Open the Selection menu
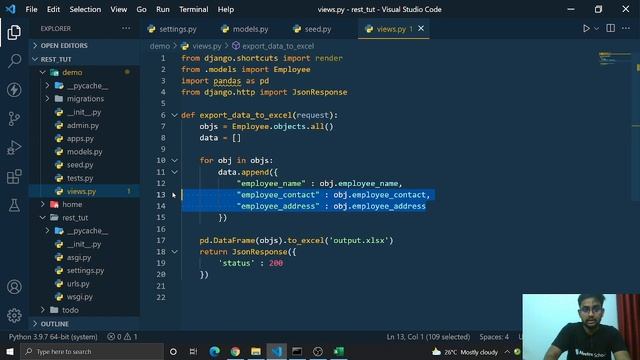640x360 pixels. 85,9
